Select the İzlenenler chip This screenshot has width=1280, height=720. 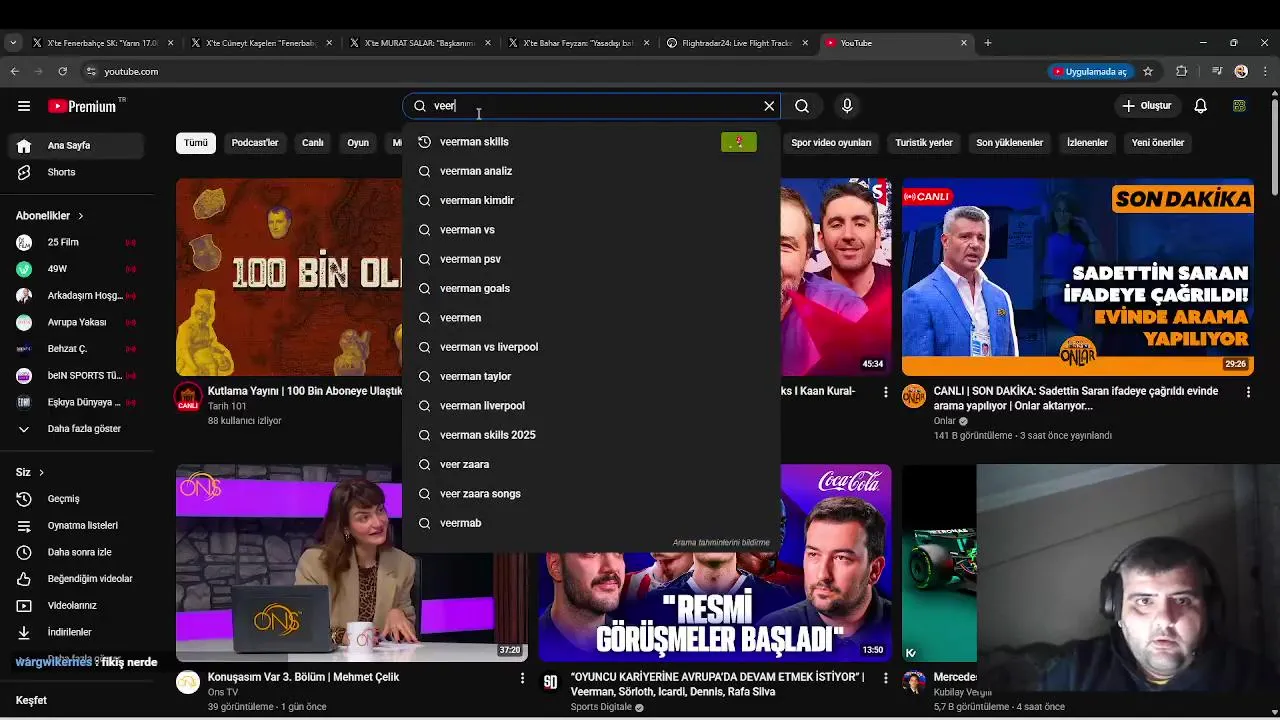(1087, 143)
